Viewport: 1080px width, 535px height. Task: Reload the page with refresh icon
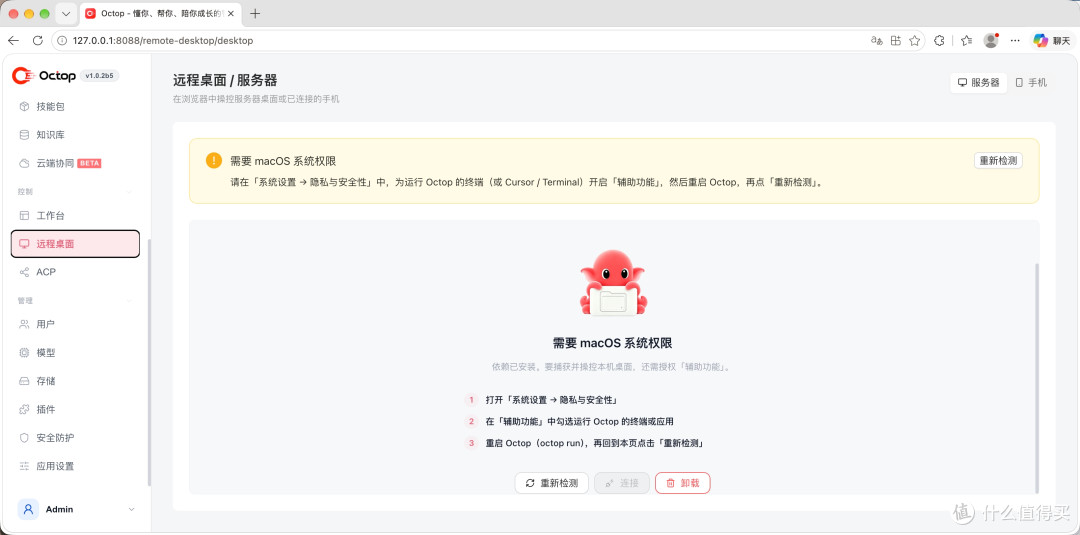pyautogui.click(x=38, y=41)
